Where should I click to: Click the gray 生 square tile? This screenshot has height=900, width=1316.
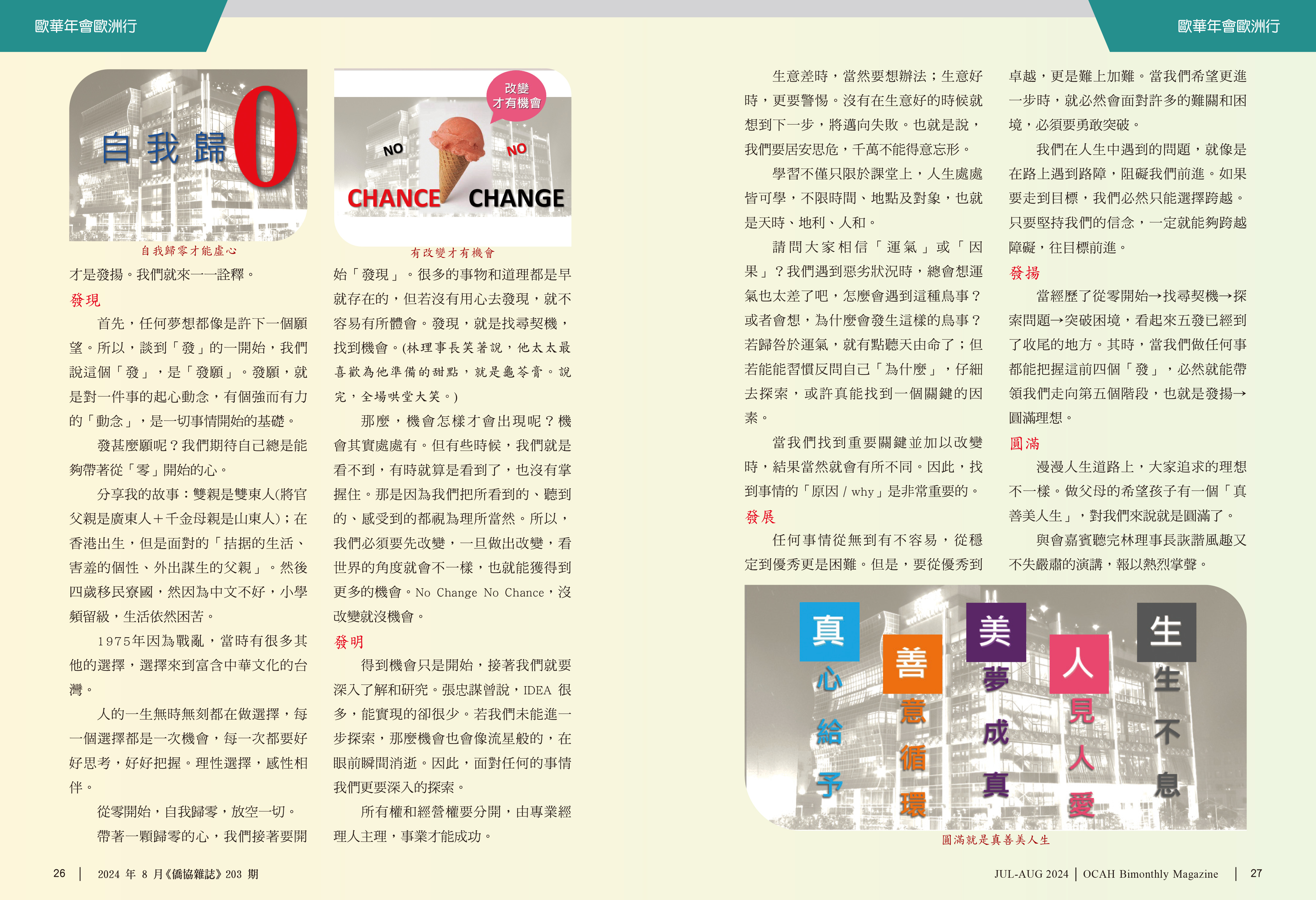1166,632
